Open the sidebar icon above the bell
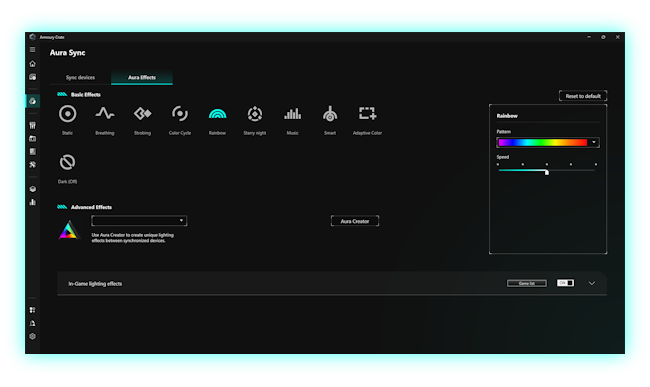The height and width of the screenshot is (387, 650). tap(32, 310)
